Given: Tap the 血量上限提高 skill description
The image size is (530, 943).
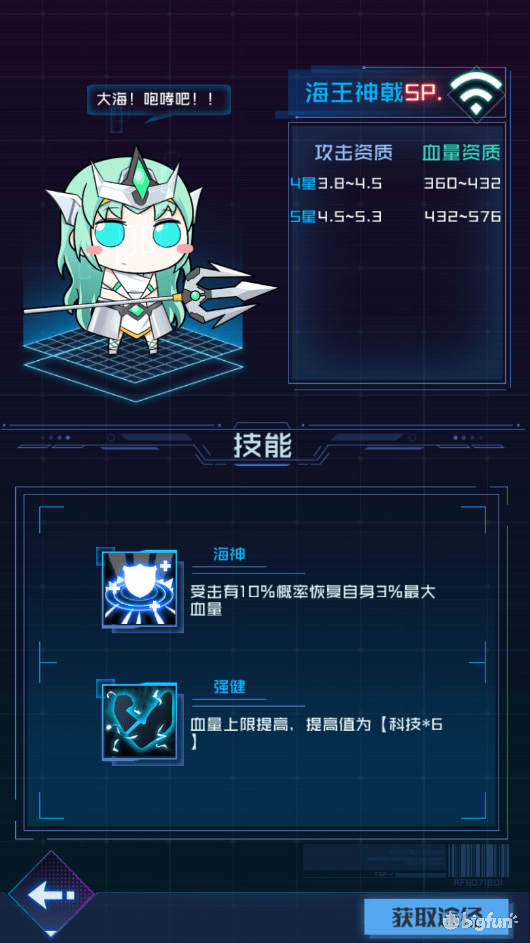Looking at the screenshot, I should (316, 732).
